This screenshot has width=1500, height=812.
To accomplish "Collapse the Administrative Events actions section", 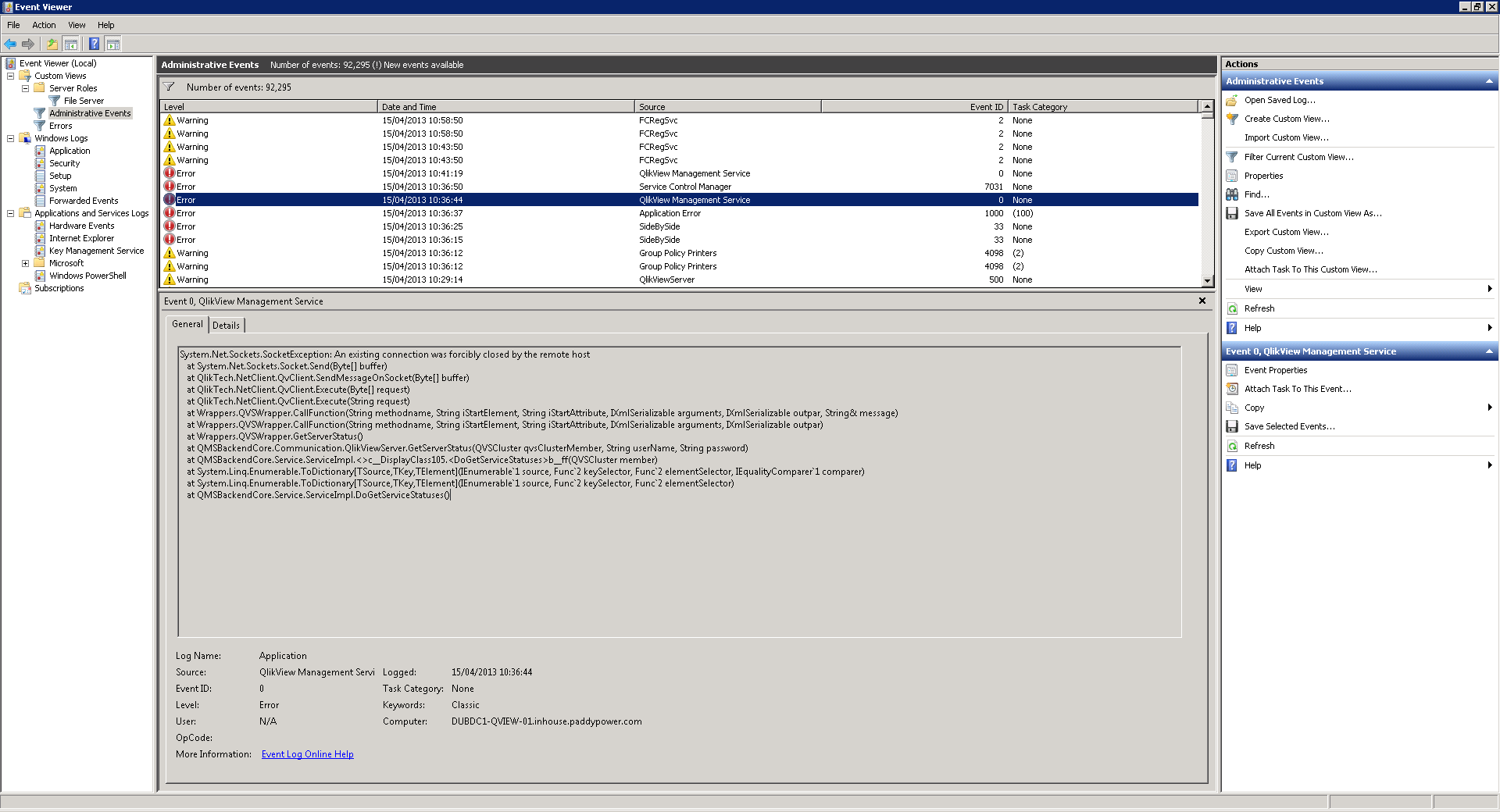I will coord(1488,81).
